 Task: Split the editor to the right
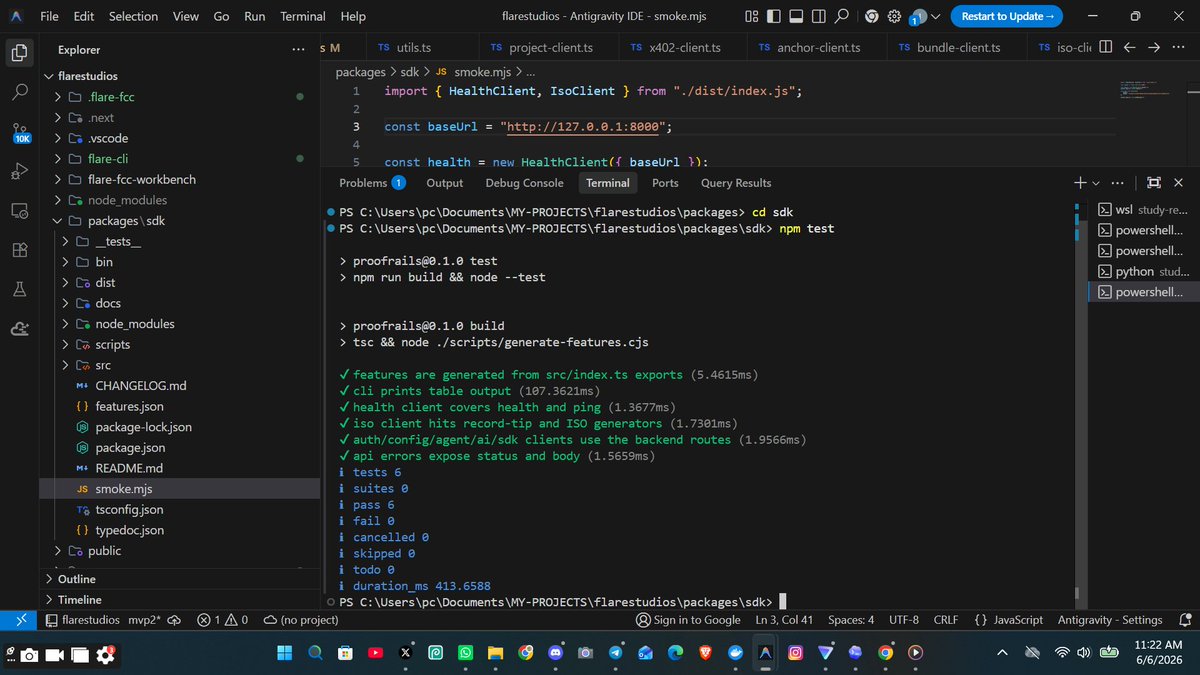pos(1106,47)
